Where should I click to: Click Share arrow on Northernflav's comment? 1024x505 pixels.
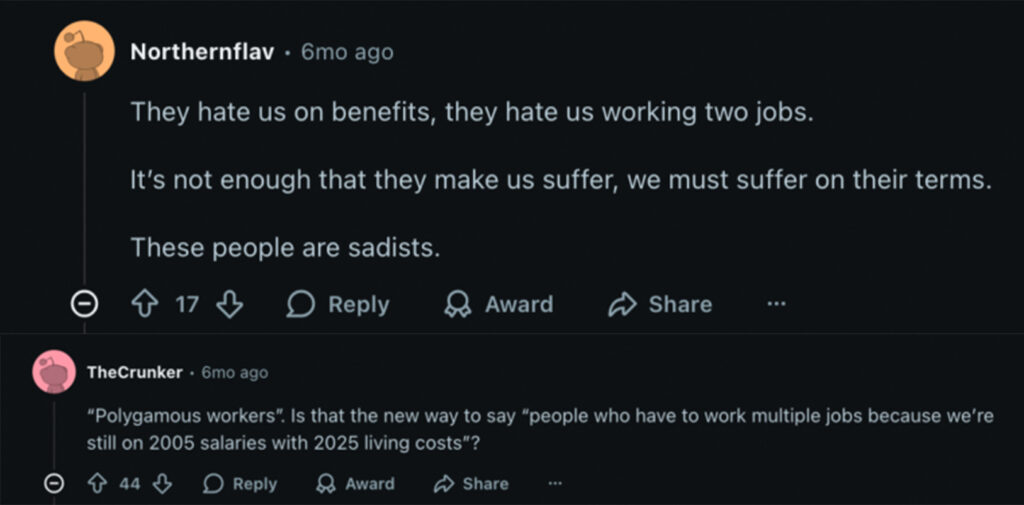click(623, 304)
